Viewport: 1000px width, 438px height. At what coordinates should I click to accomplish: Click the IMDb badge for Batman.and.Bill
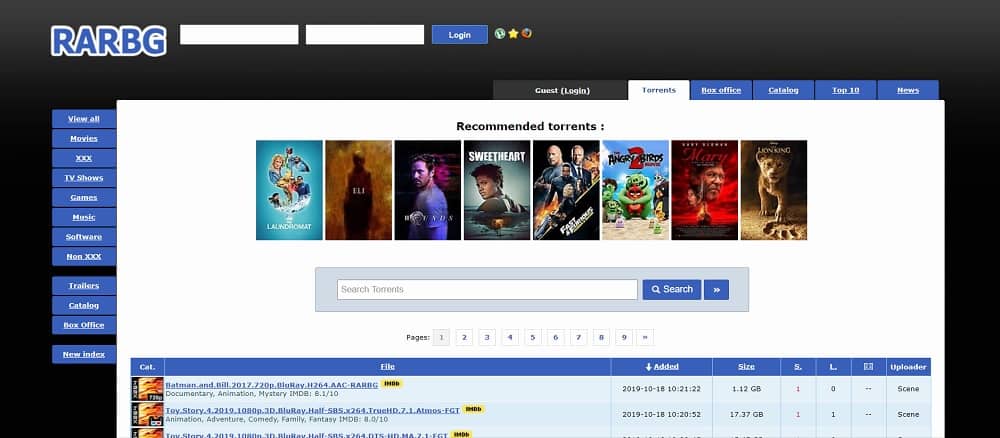point(392,384)
